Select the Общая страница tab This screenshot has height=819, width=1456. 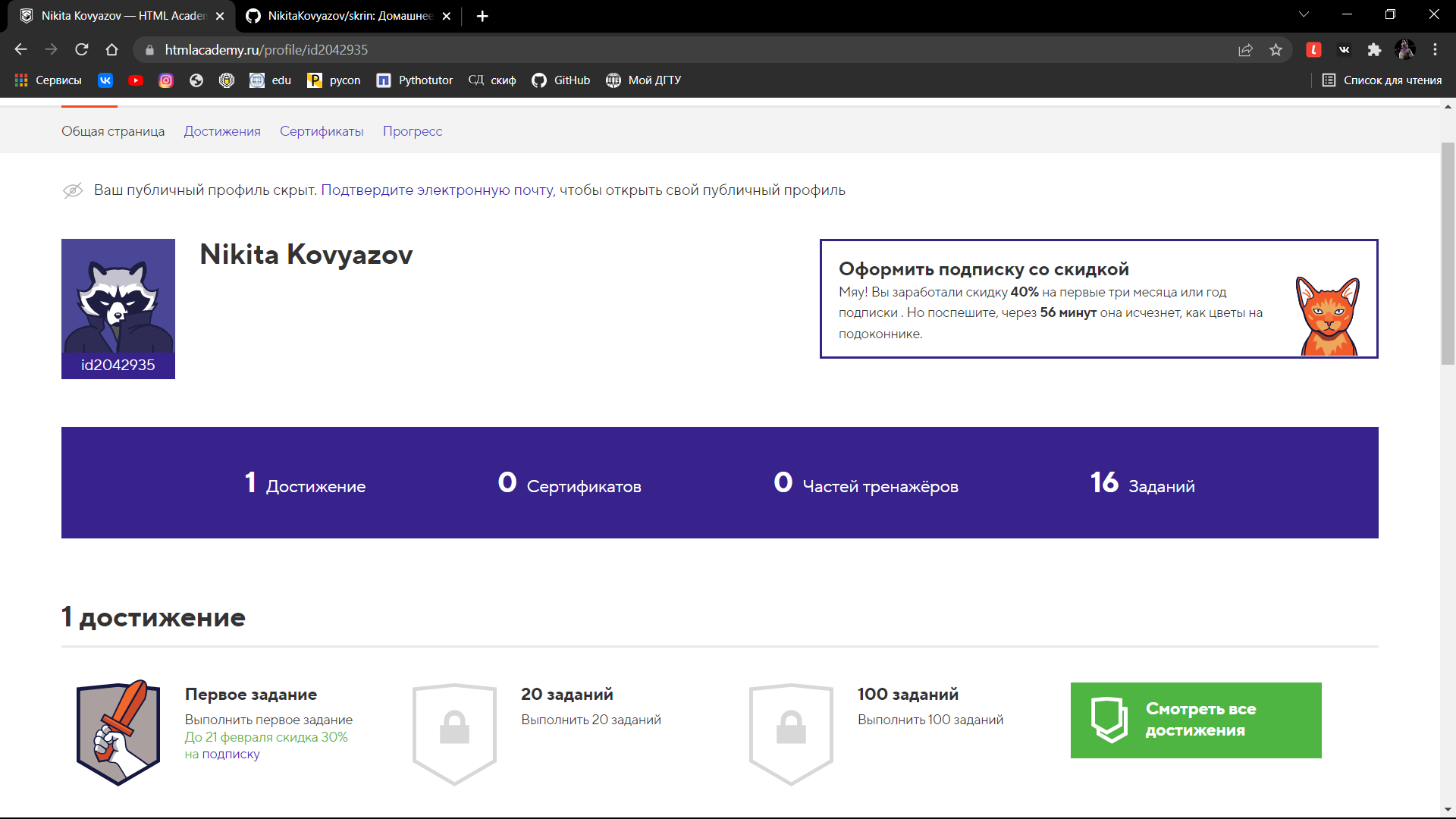pyautogui.click(x=113, y=131)
